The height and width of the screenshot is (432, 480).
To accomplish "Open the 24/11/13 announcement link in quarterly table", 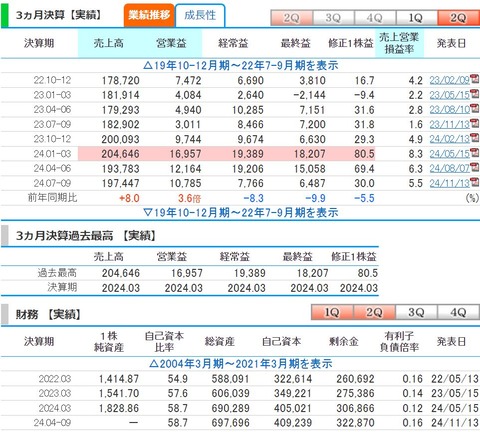I will pos(449,183).
